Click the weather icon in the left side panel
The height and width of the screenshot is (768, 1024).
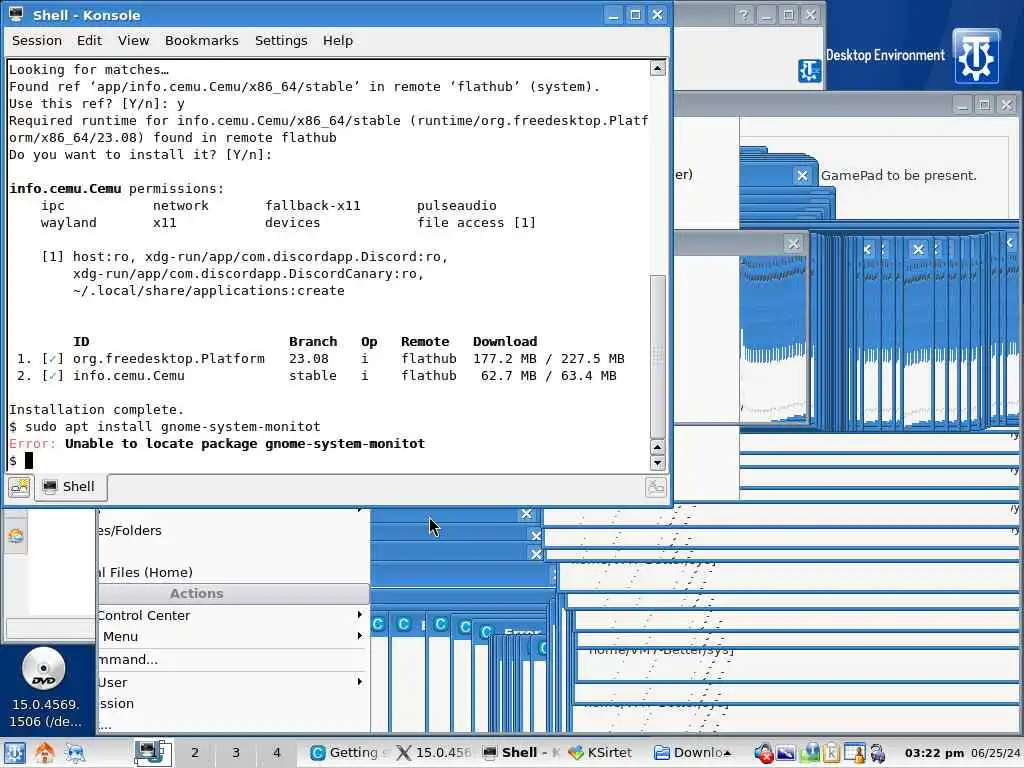click(x=16, y=536)
